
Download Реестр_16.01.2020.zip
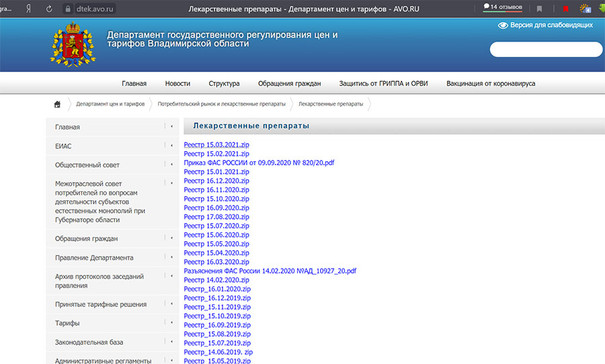[217, 289]
